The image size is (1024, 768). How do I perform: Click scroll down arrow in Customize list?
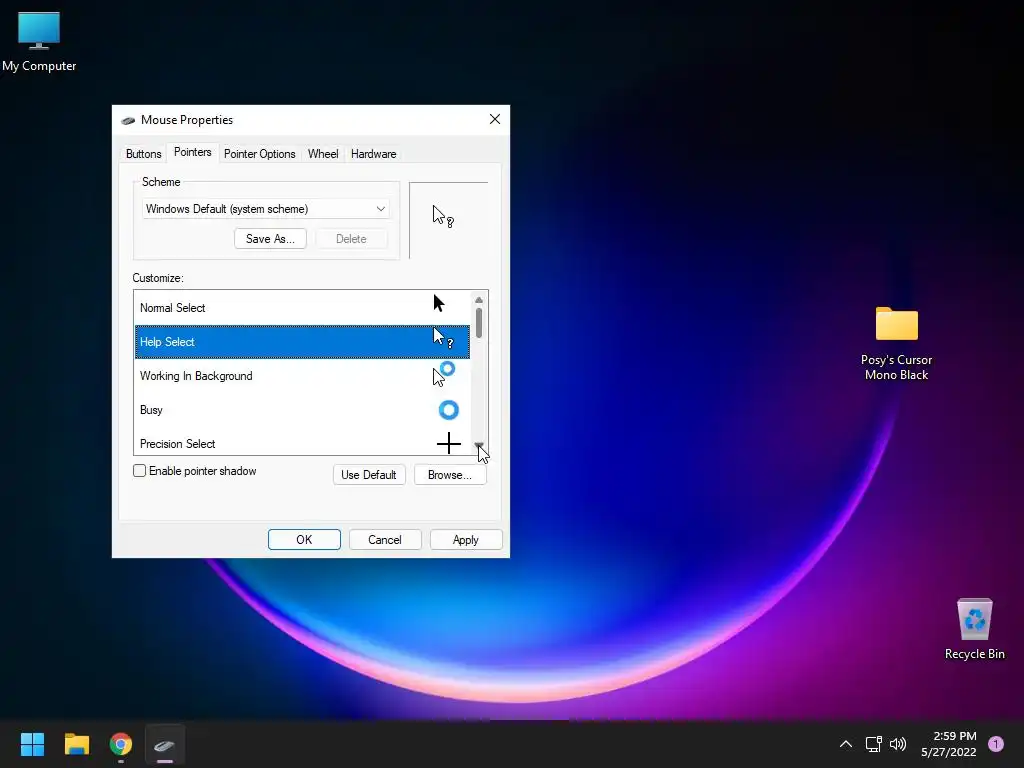479,446
